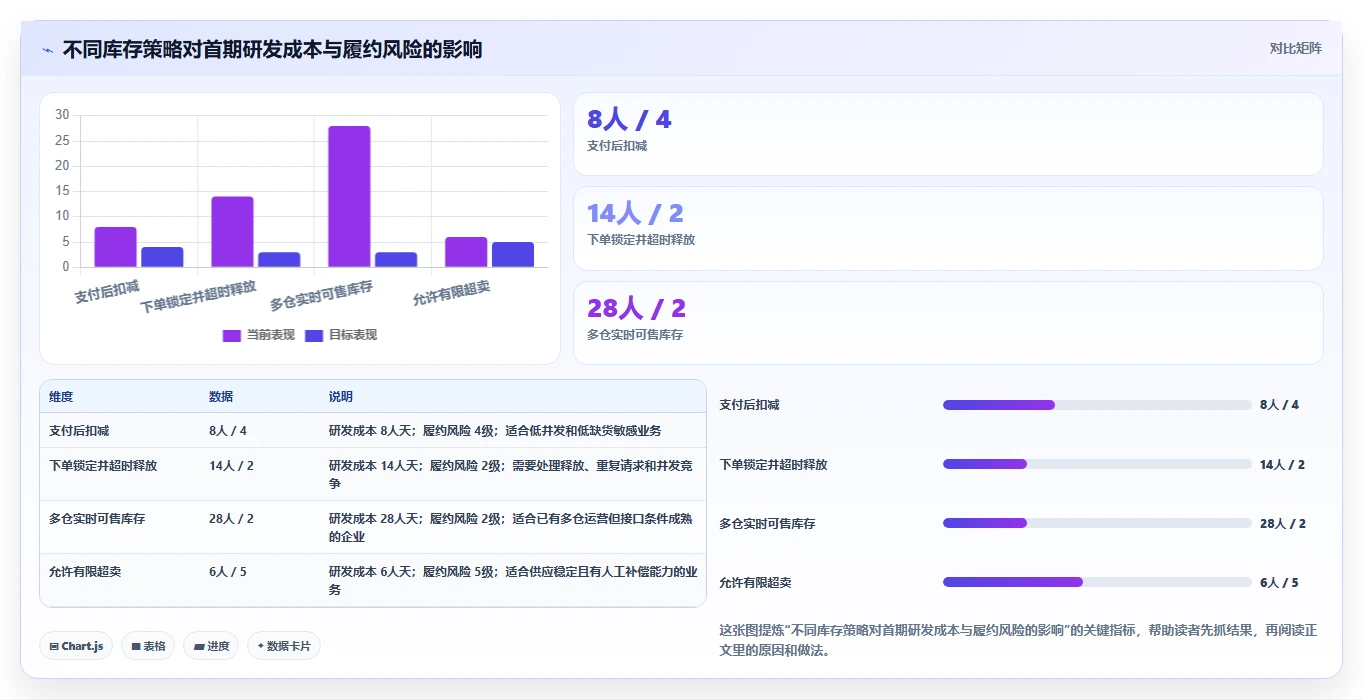
Task: Click the 表格 tag chip
Action: coord(148,646)
